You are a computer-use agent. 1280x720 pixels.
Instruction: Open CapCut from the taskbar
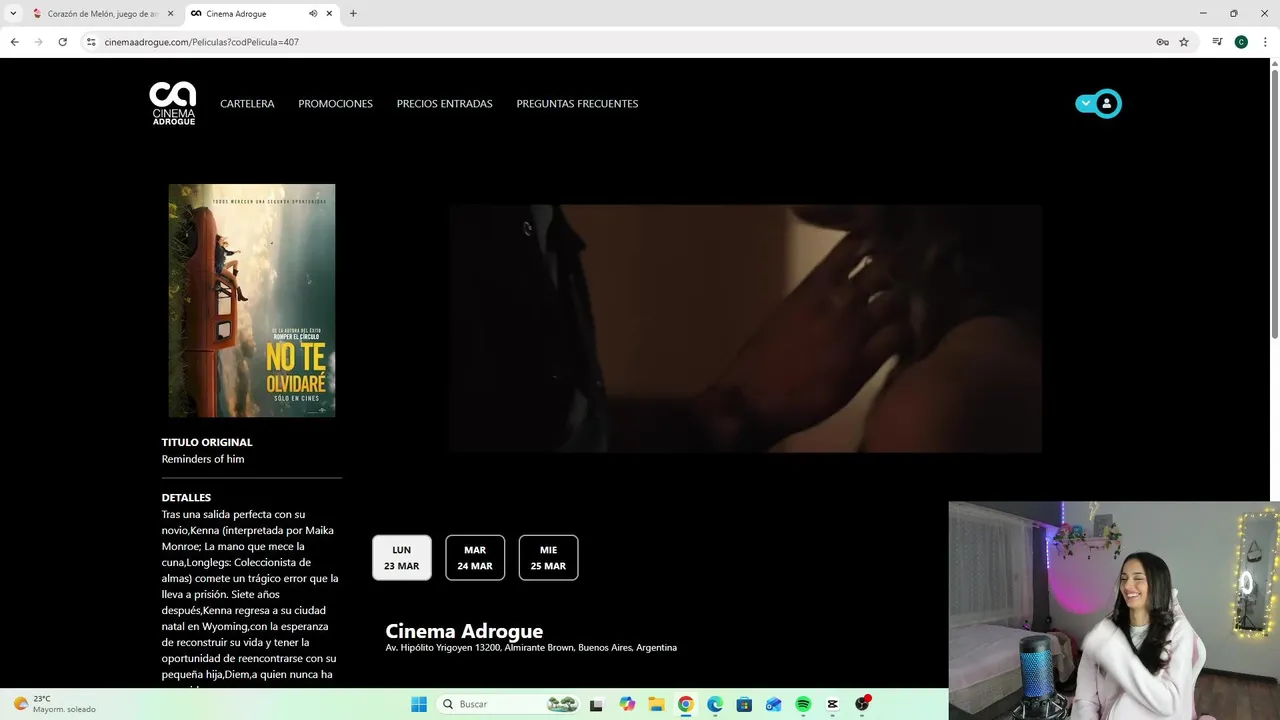point(832,704)
